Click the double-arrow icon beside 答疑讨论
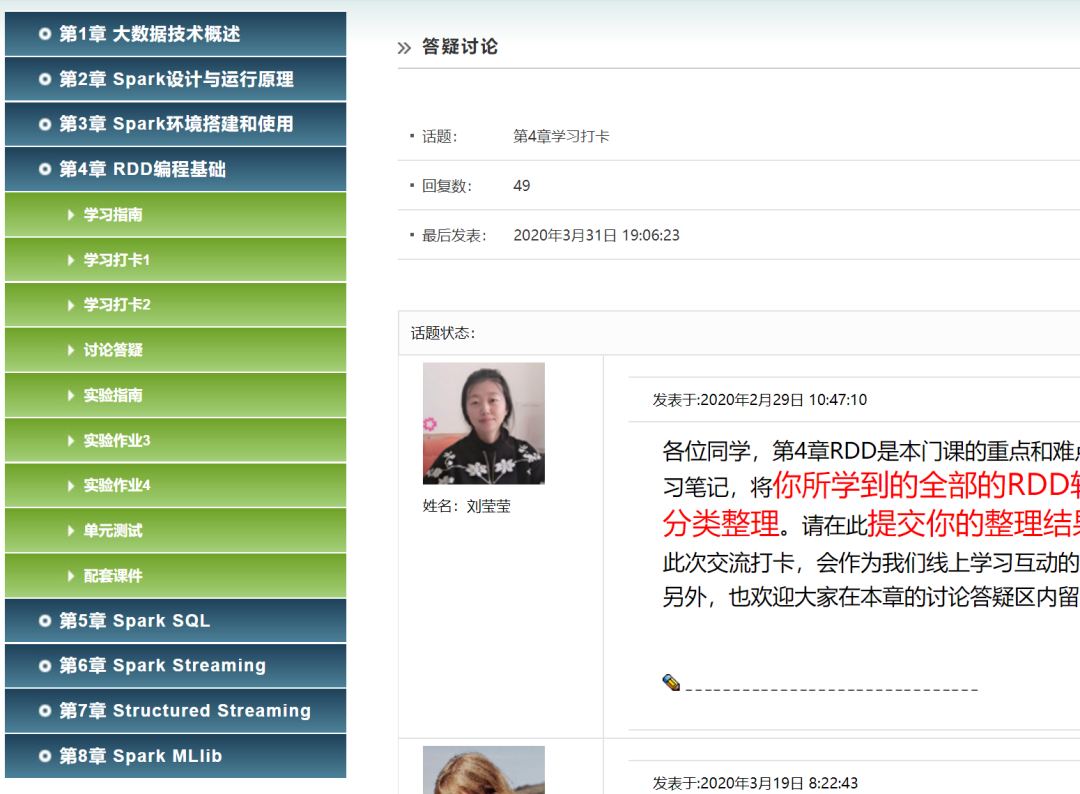This screenshot has width=1080, height=794. coord(404,48)
